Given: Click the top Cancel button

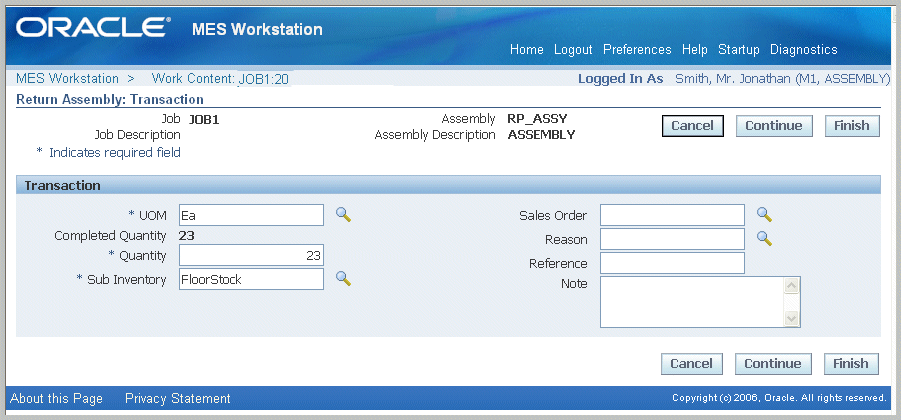Looking at the screenshot, I should pyautogui.click(x=692, y=126).
